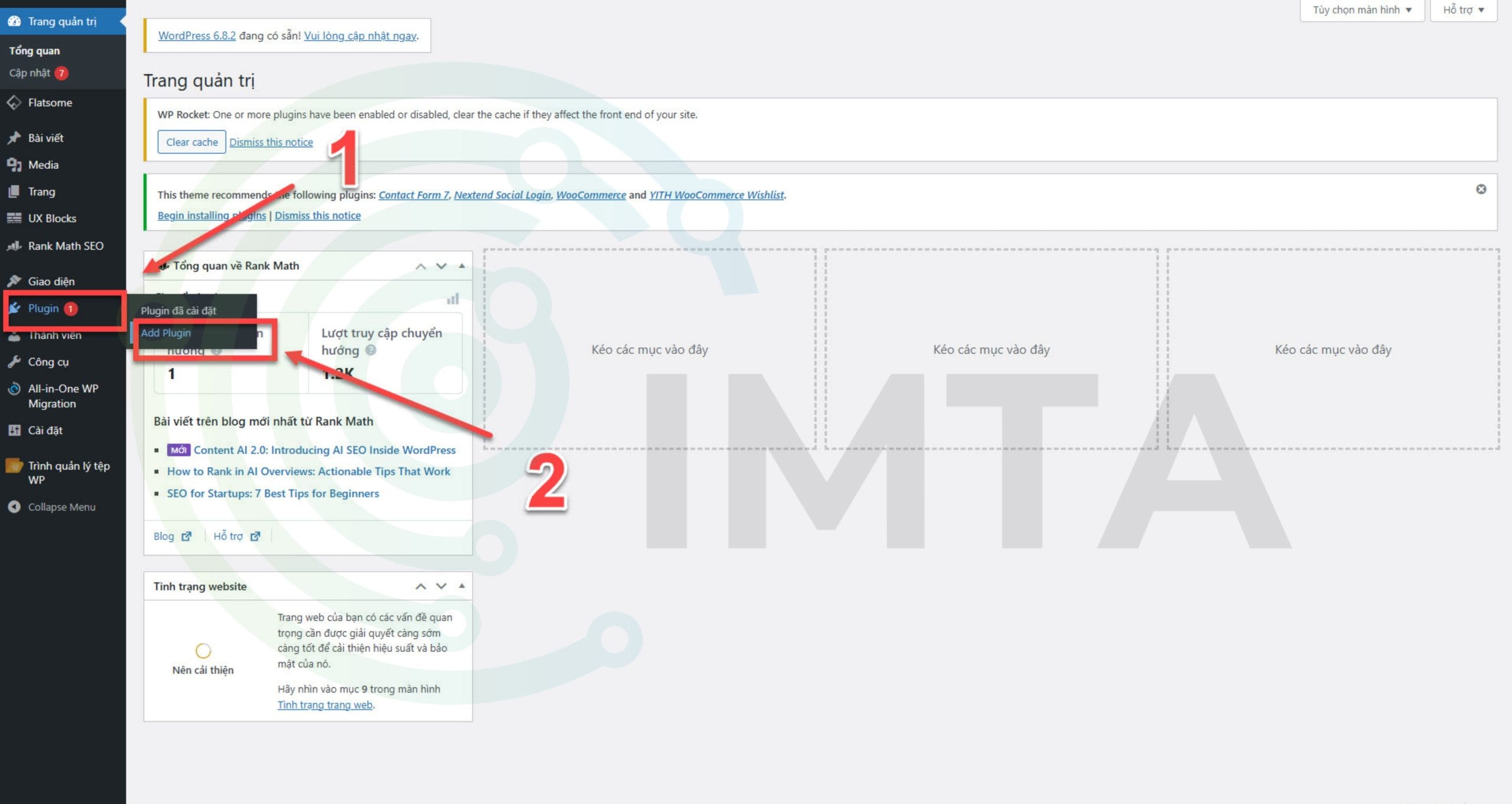
Task: Open Bài viết section
Action: [x=46, y=137]
